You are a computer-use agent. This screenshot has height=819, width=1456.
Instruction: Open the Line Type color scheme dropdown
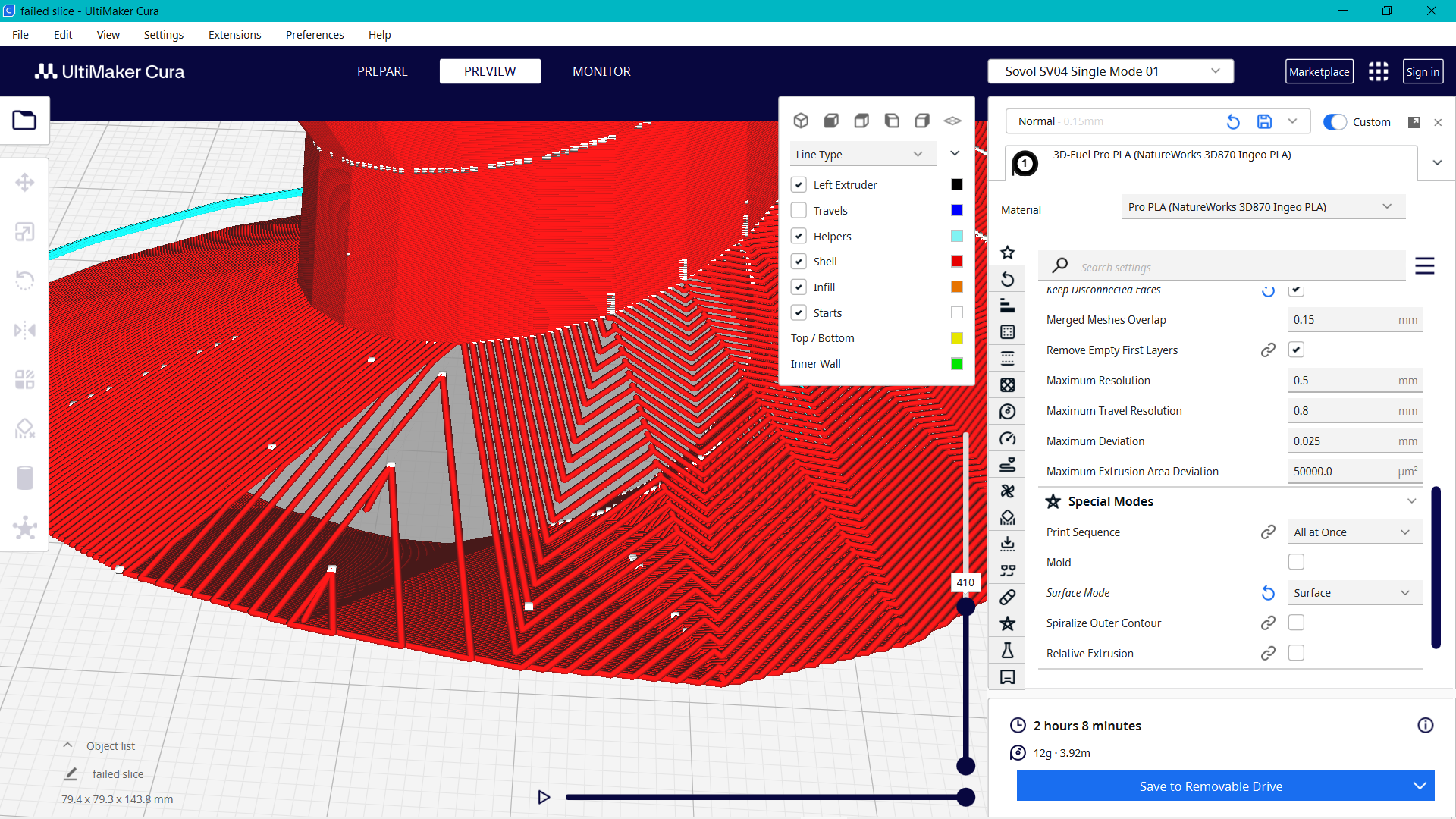862,154
